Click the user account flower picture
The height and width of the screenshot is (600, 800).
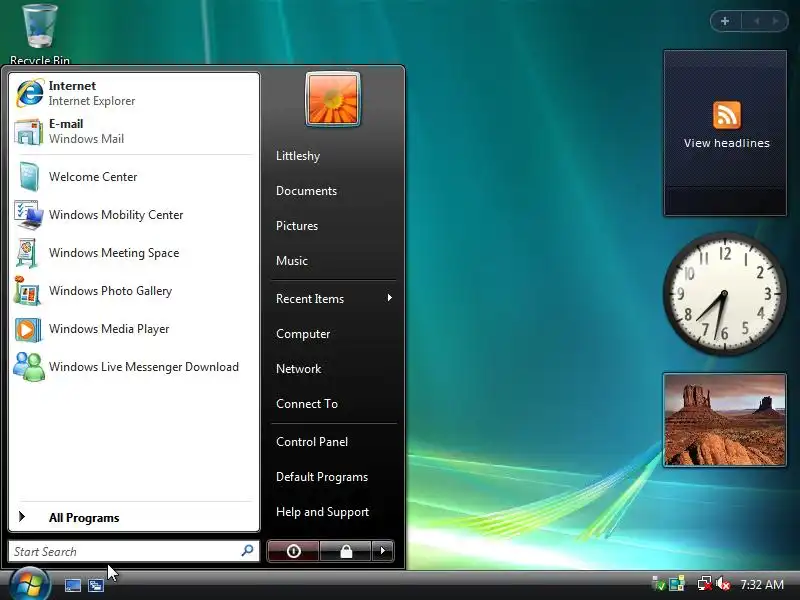coord(333,99)
